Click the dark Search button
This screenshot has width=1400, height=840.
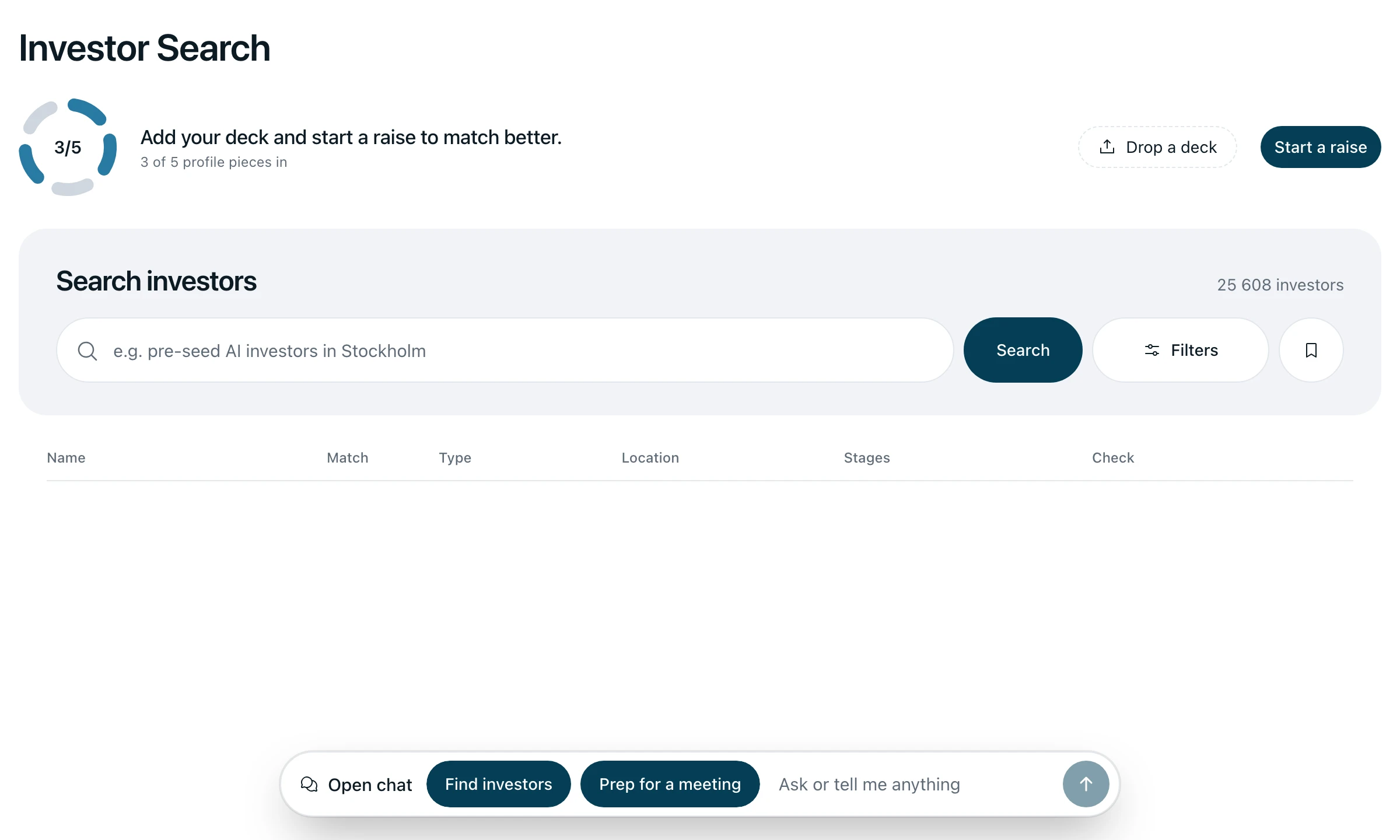[x=1023, y=350]
